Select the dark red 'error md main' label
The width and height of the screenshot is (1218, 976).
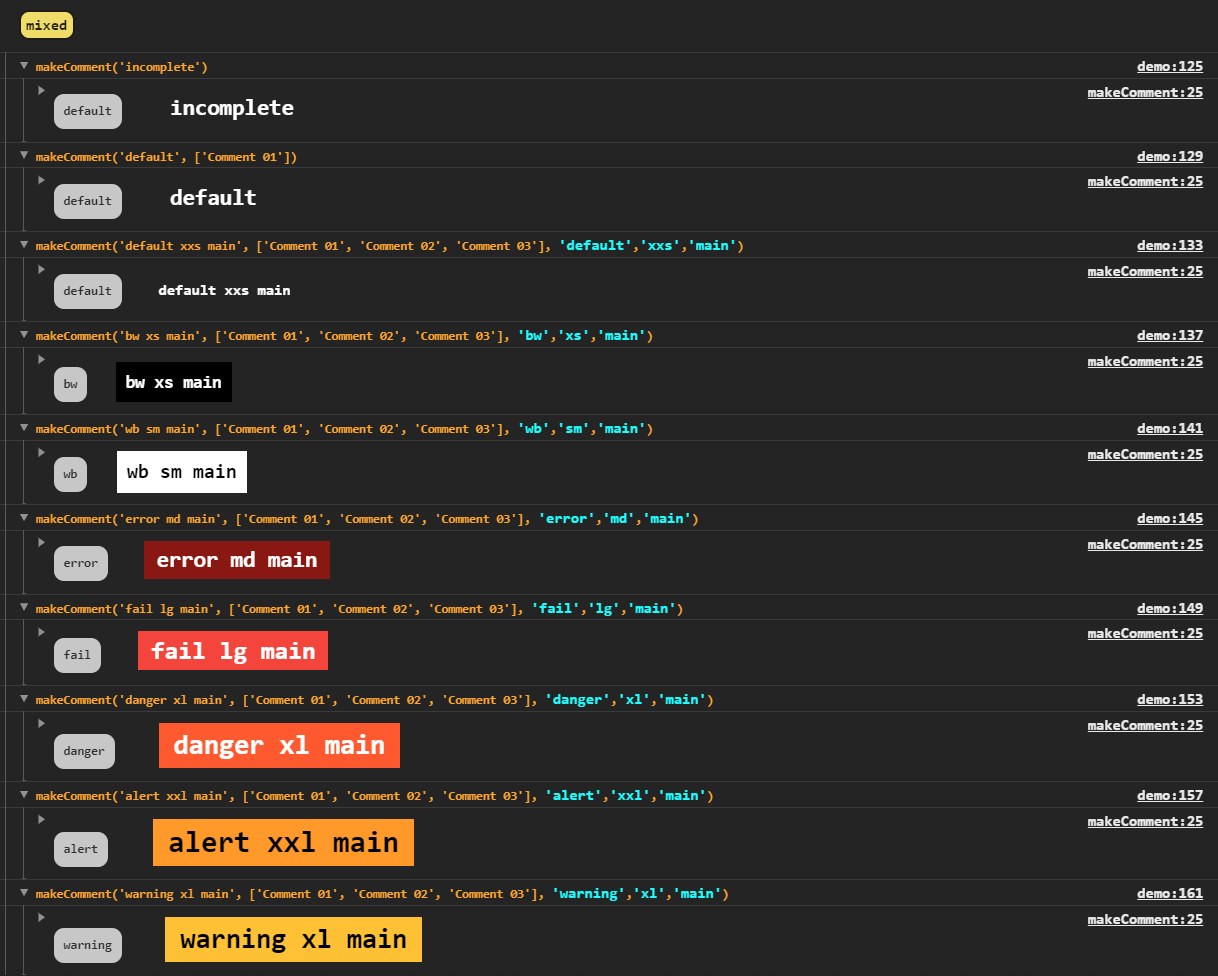(x=237, y=560)
